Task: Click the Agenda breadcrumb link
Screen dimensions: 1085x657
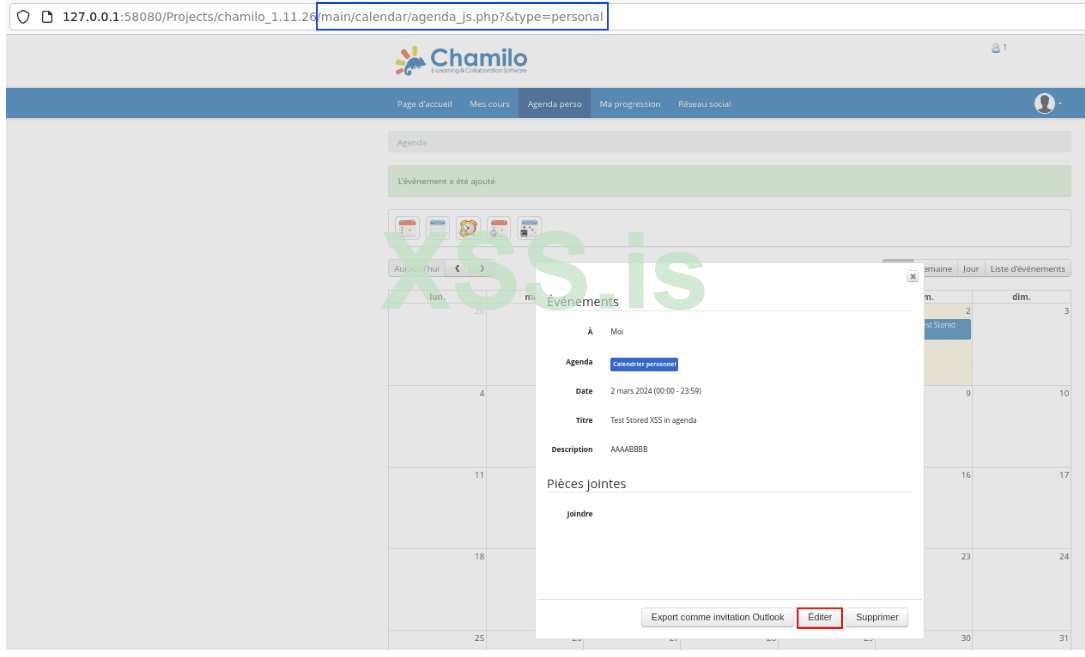Action: tap(412, 143)
